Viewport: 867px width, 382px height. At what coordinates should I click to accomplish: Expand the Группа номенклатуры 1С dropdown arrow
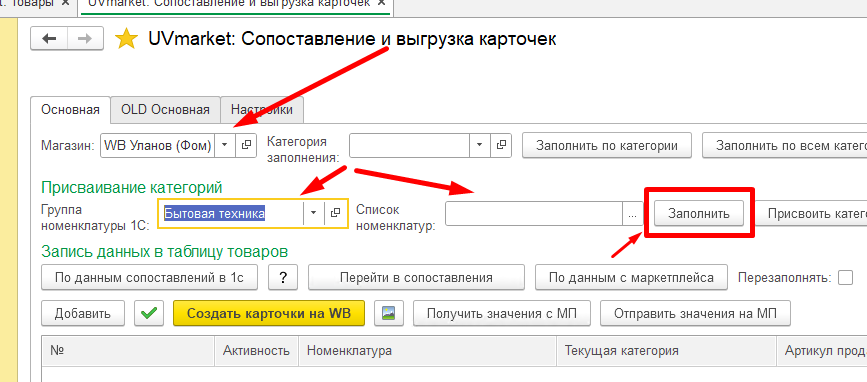[x=314, y=213]
